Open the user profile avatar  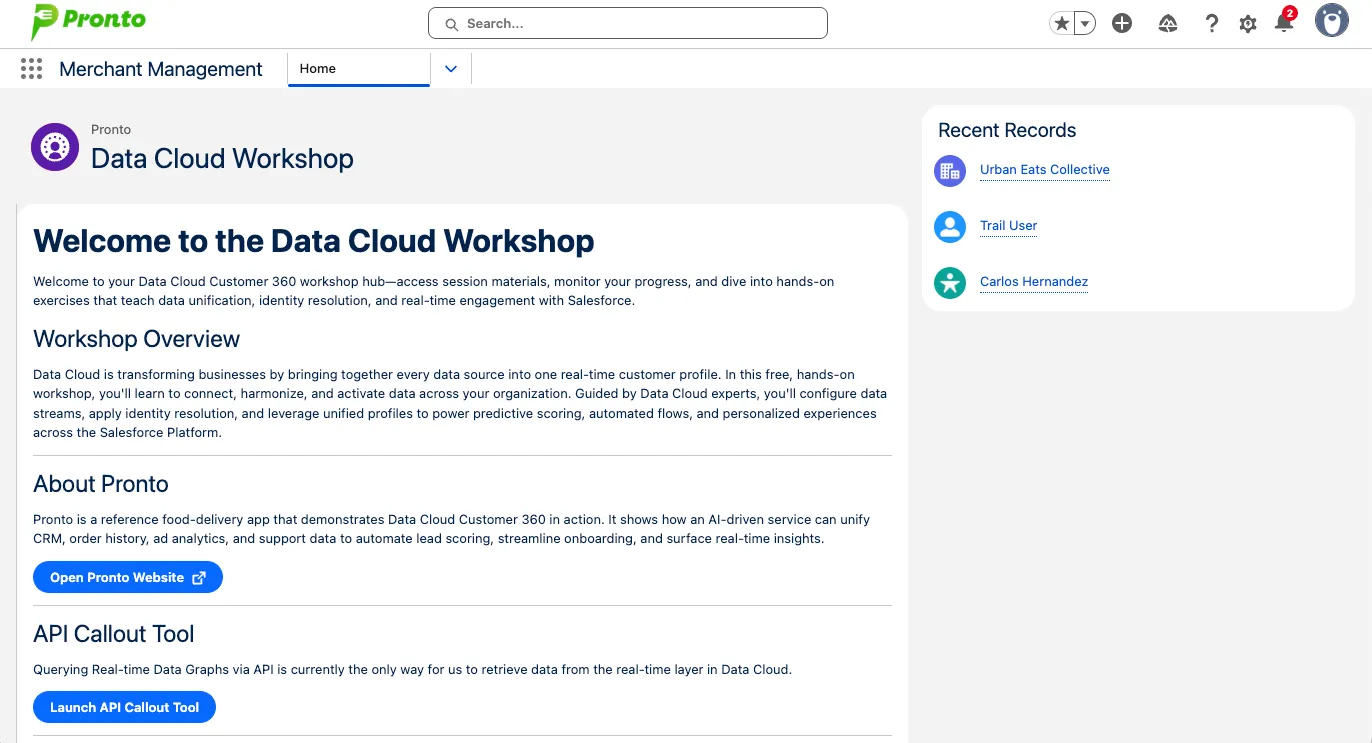pos(1331,21)
